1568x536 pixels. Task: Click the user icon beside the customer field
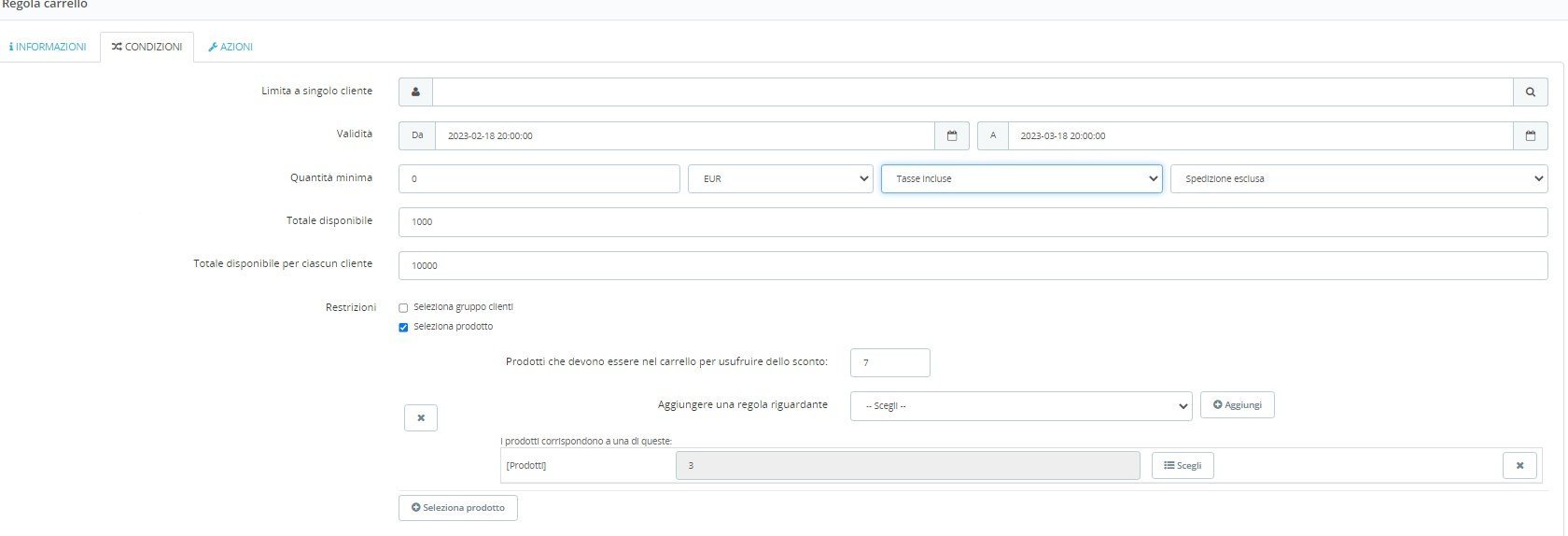(x=415, y=92)
